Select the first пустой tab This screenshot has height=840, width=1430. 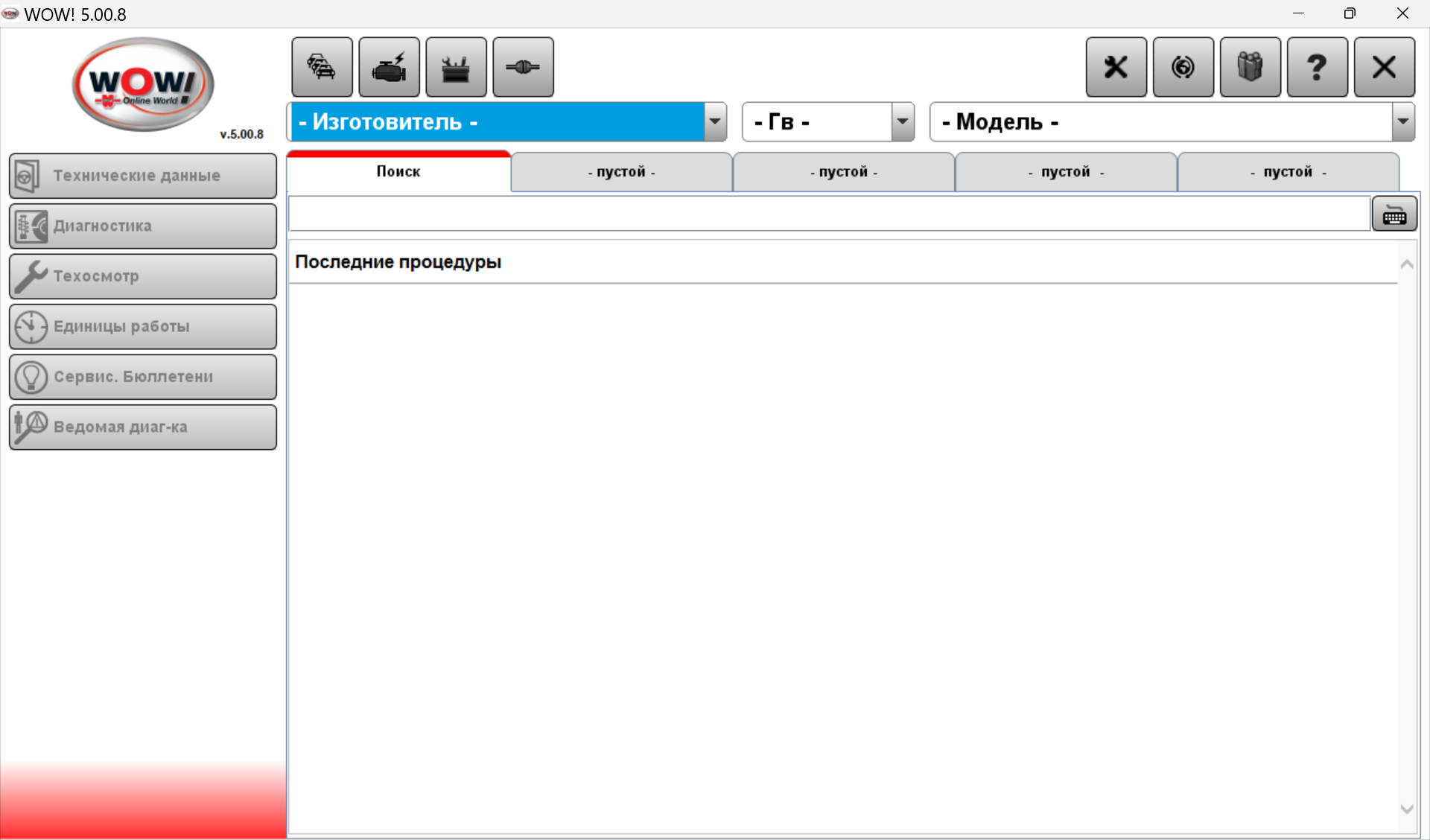click(x=621, y=172)
